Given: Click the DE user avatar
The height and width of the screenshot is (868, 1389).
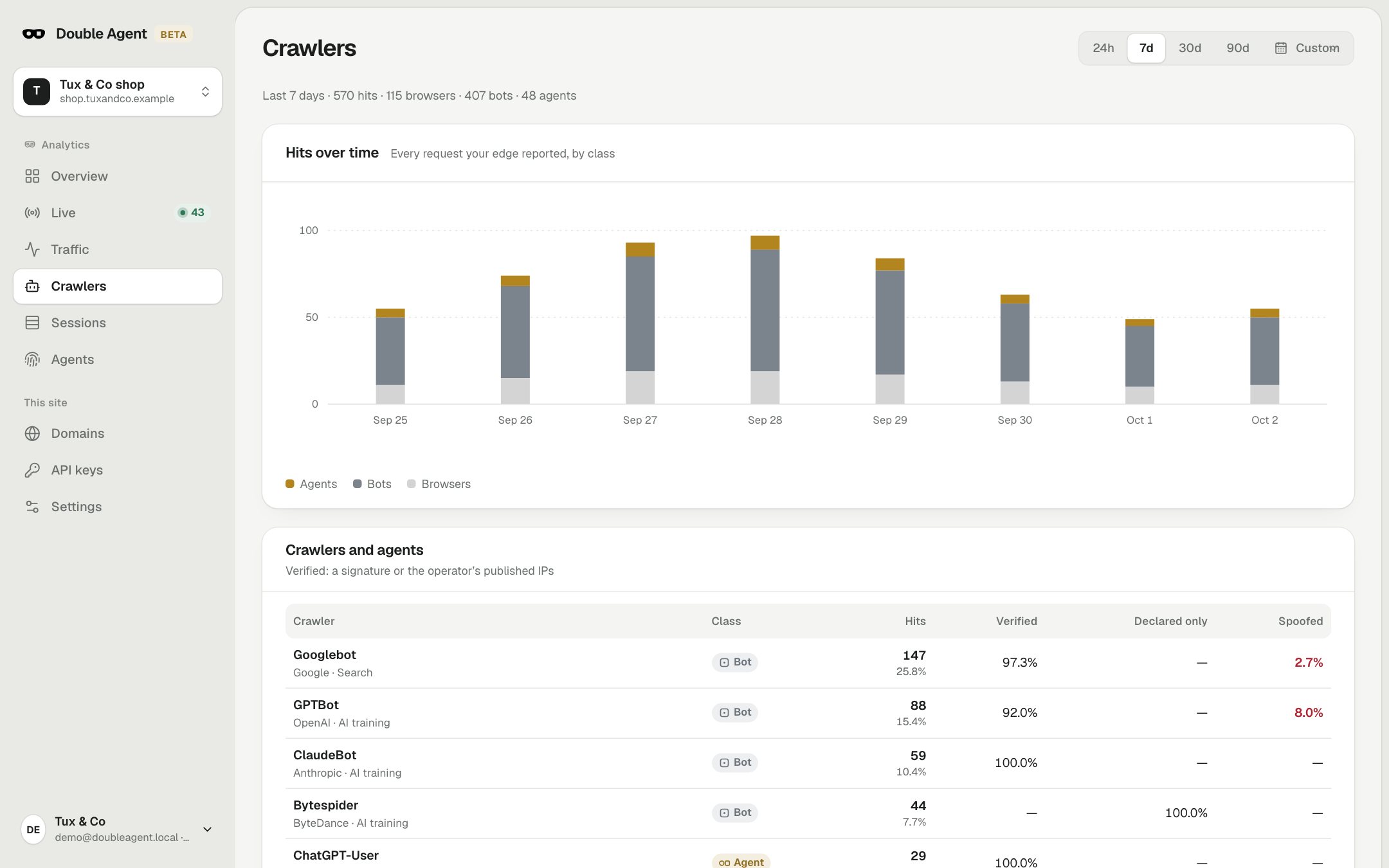Looking at the screenshot, I should click(33, 829).
